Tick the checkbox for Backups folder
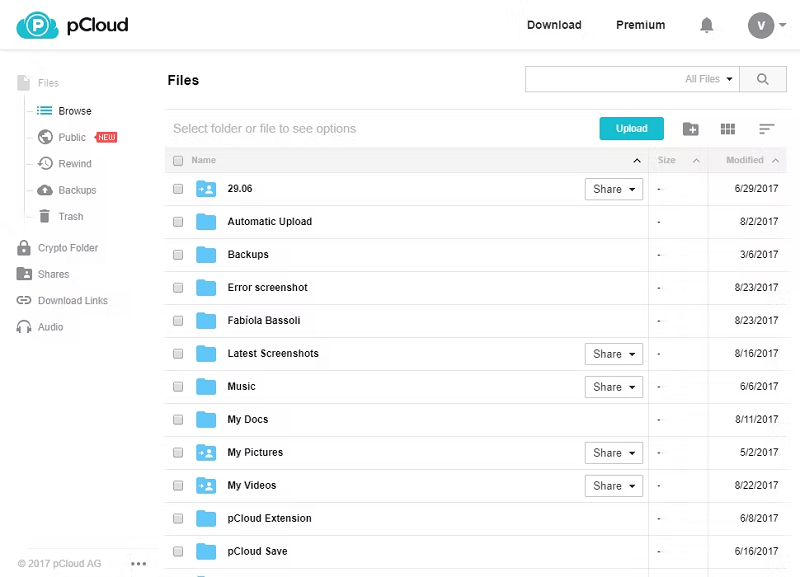The height and width of the screenshot is (577, 800). pos(178,255)
